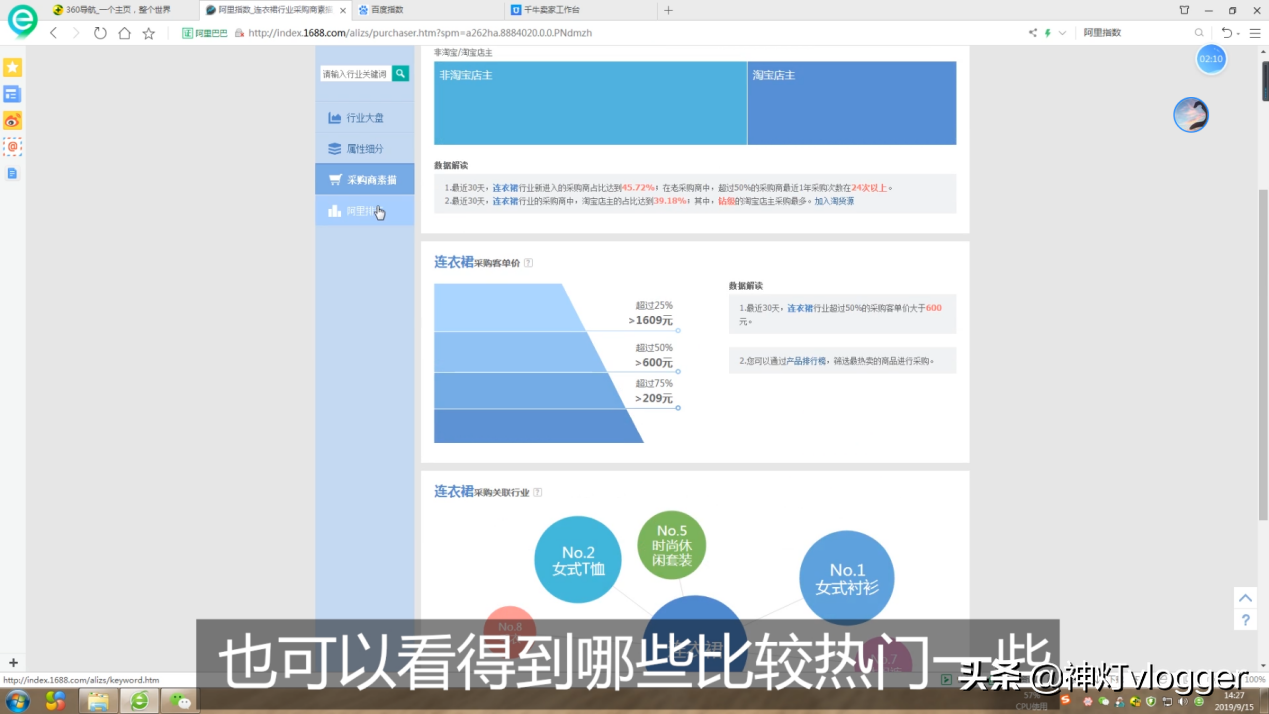Open the favorites star in left sidebar

coord(12,67)
